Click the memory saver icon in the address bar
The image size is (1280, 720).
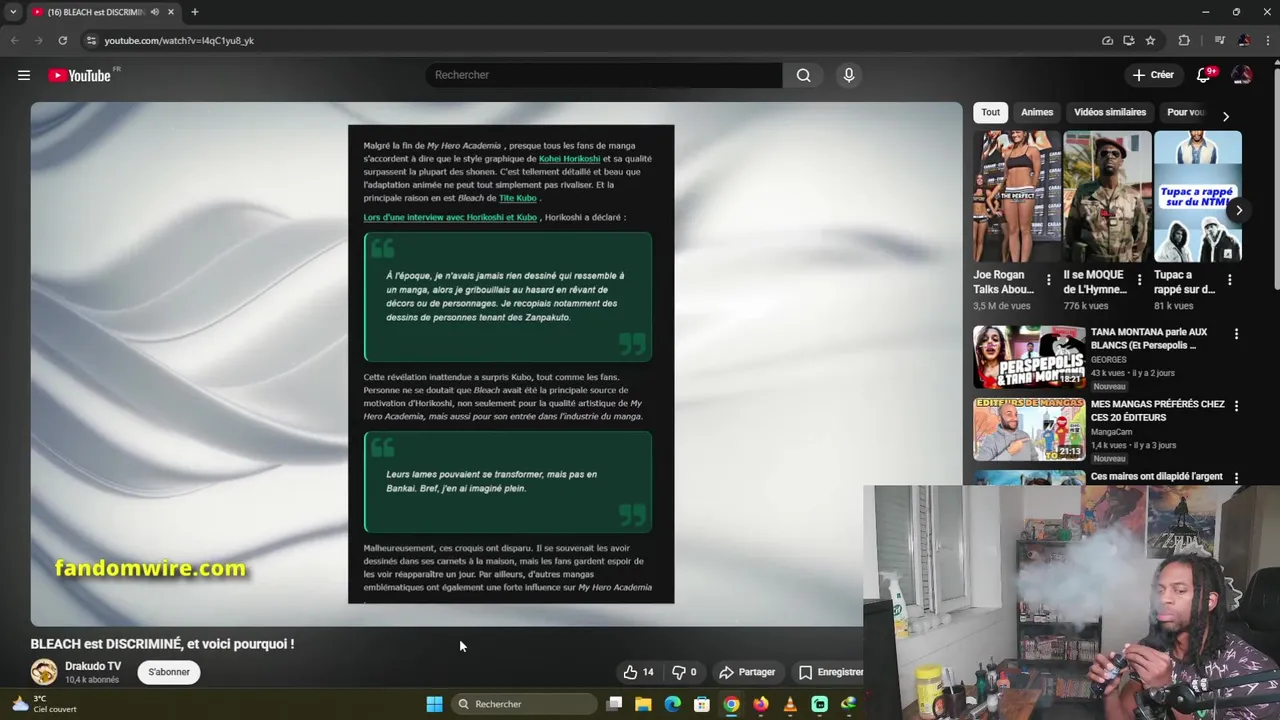1107,40
